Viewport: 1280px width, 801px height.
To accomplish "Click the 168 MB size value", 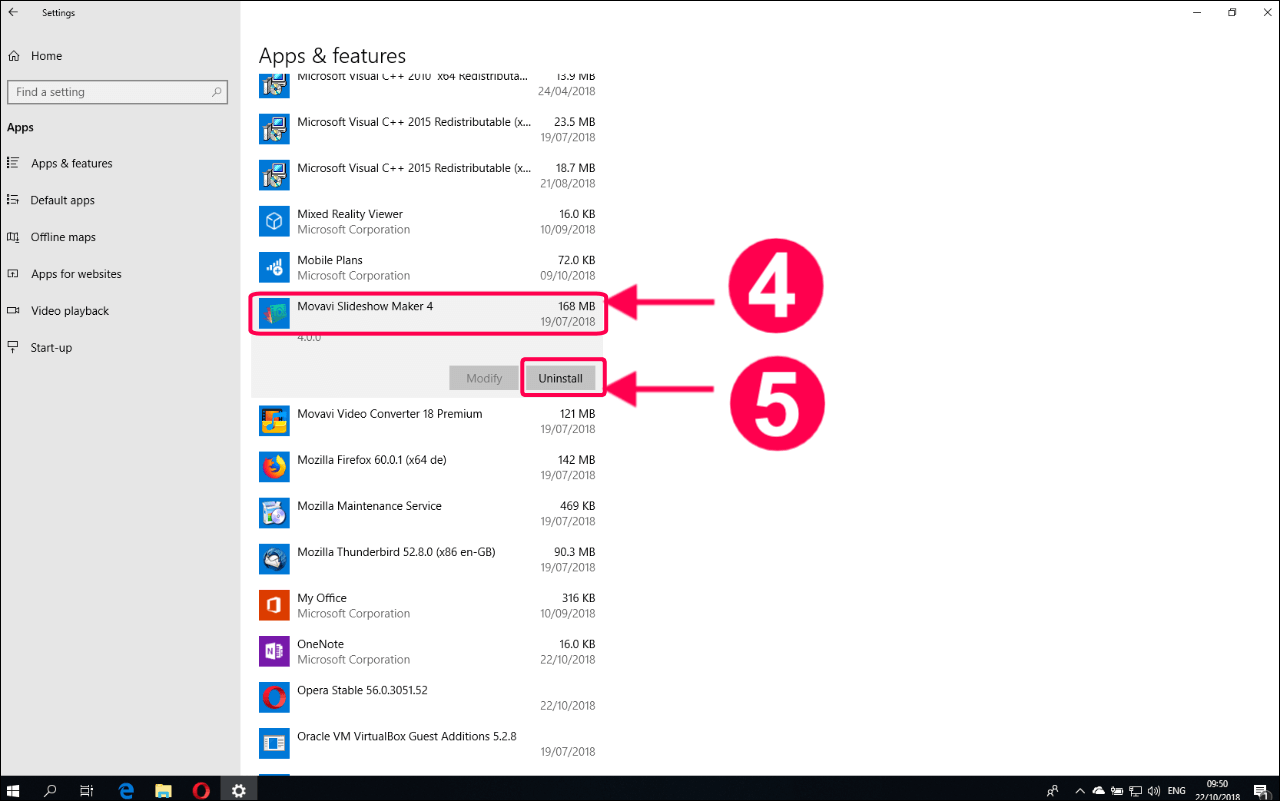I will 576,306.
